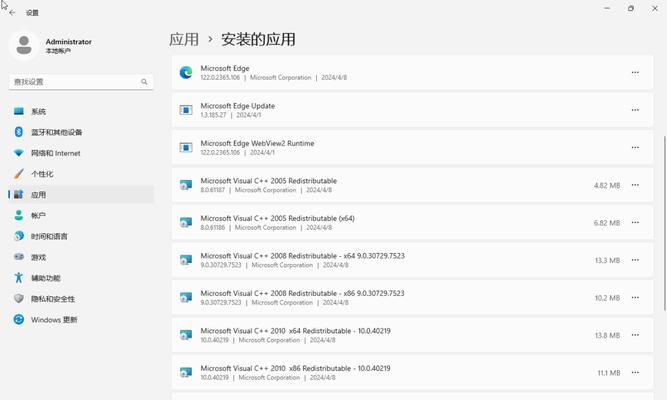This screenshot has width=667, height=400.
Task: Click the Administrator profile avatar
Action: tap(24, 45)
